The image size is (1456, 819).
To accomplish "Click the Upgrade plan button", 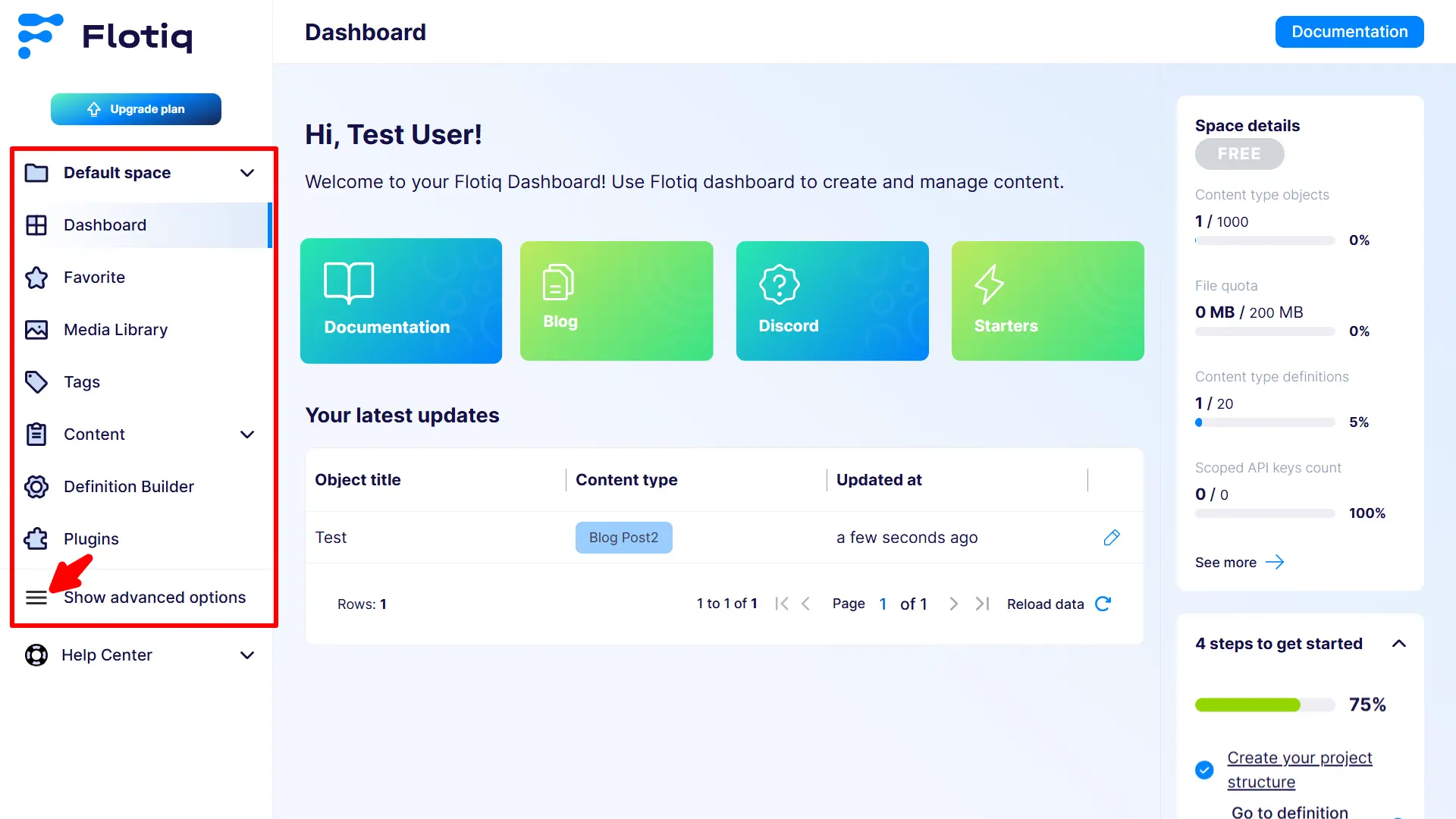I will coord(136,109).
